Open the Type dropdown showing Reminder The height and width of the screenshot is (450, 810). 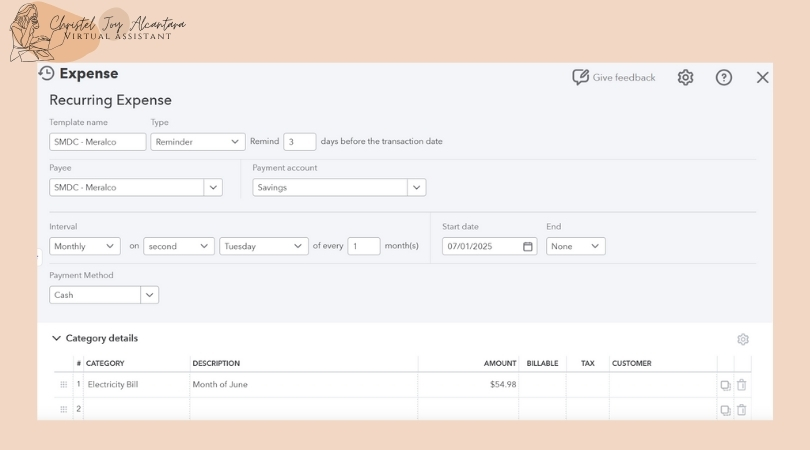point(197,142)
